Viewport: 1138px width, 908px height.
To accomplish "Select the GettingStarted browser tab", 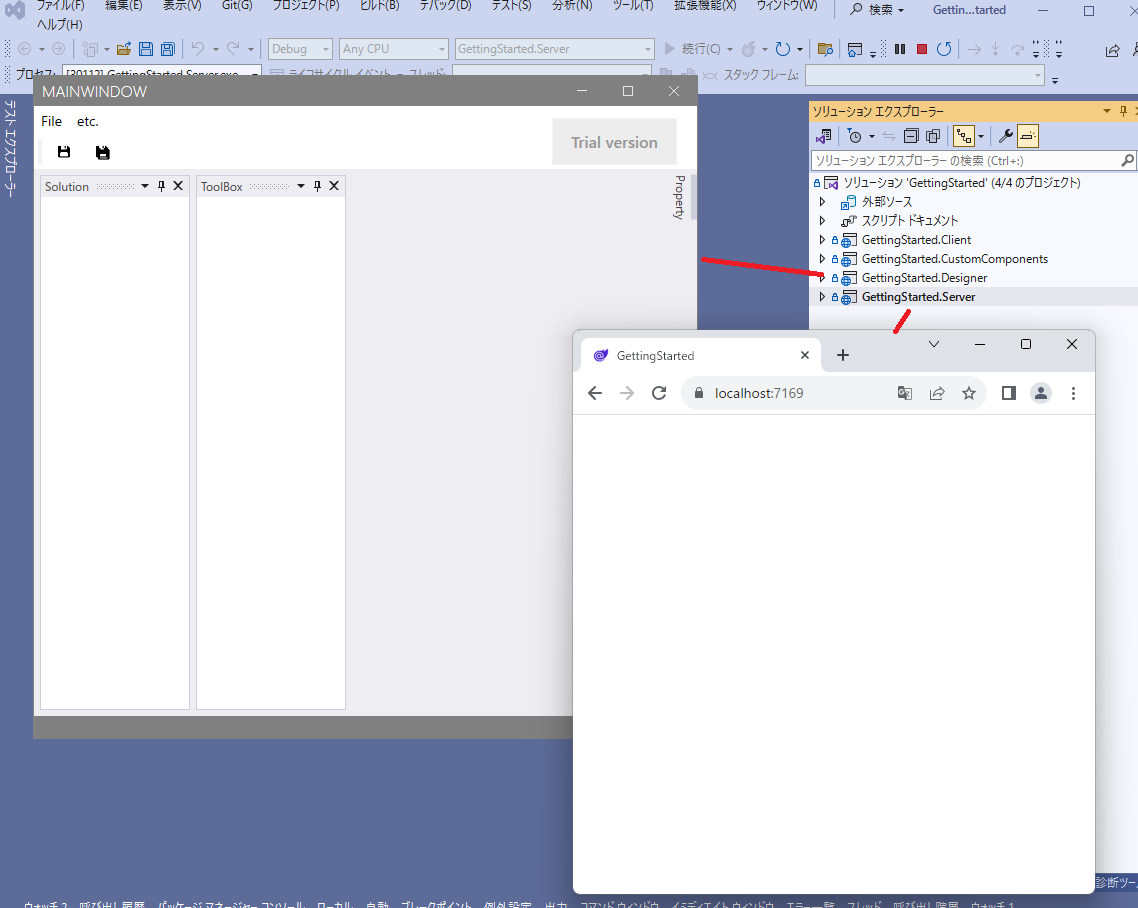I will tap(655, 355).
